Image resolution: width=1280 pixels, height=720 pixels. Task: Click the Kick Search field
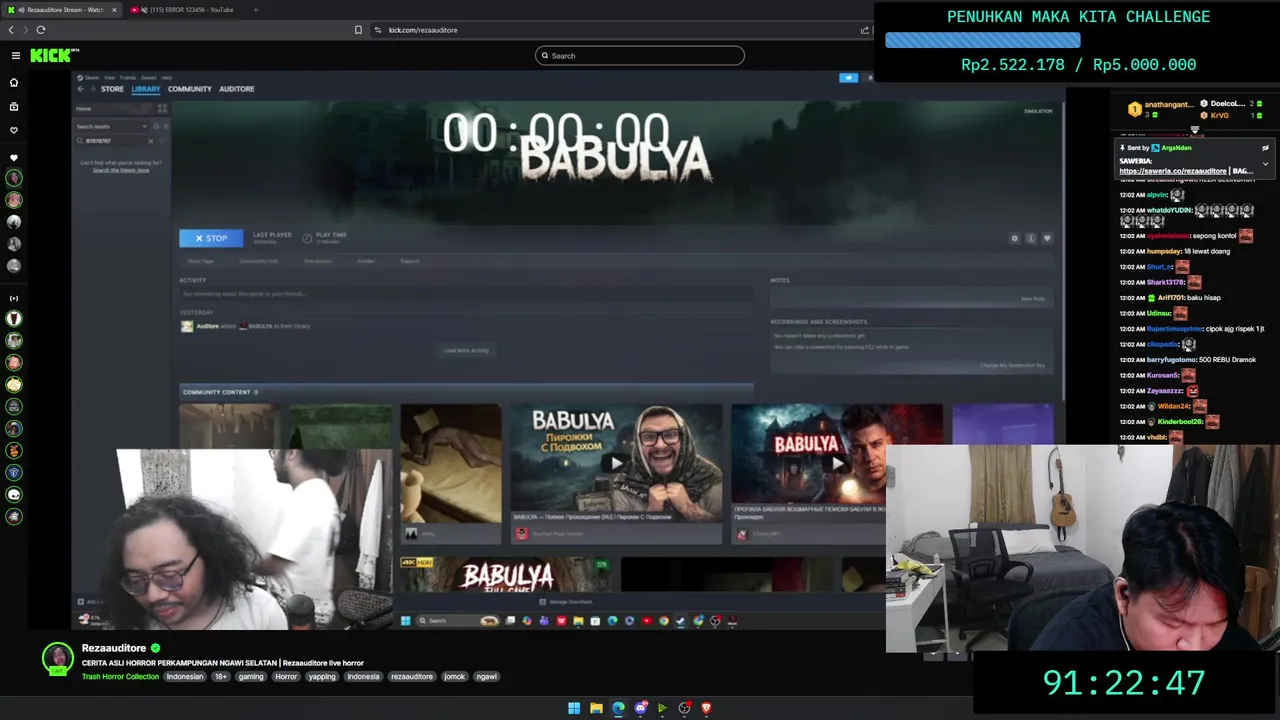point(640,56)
